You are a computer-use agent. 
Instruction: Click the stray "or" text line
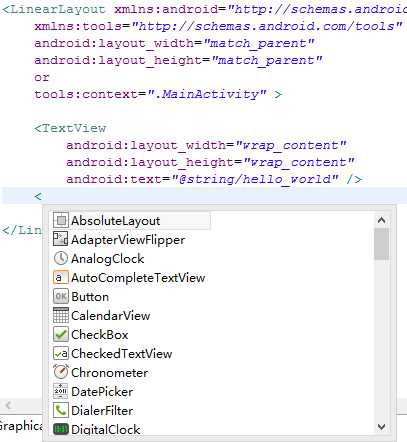[42, 78]
